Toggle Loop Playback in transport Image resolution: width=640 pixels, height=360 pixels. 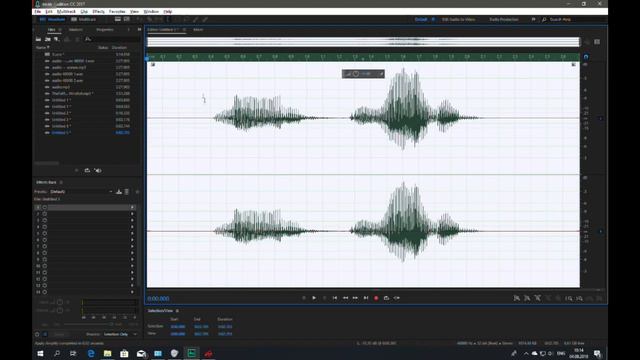[x=386, y=298]
